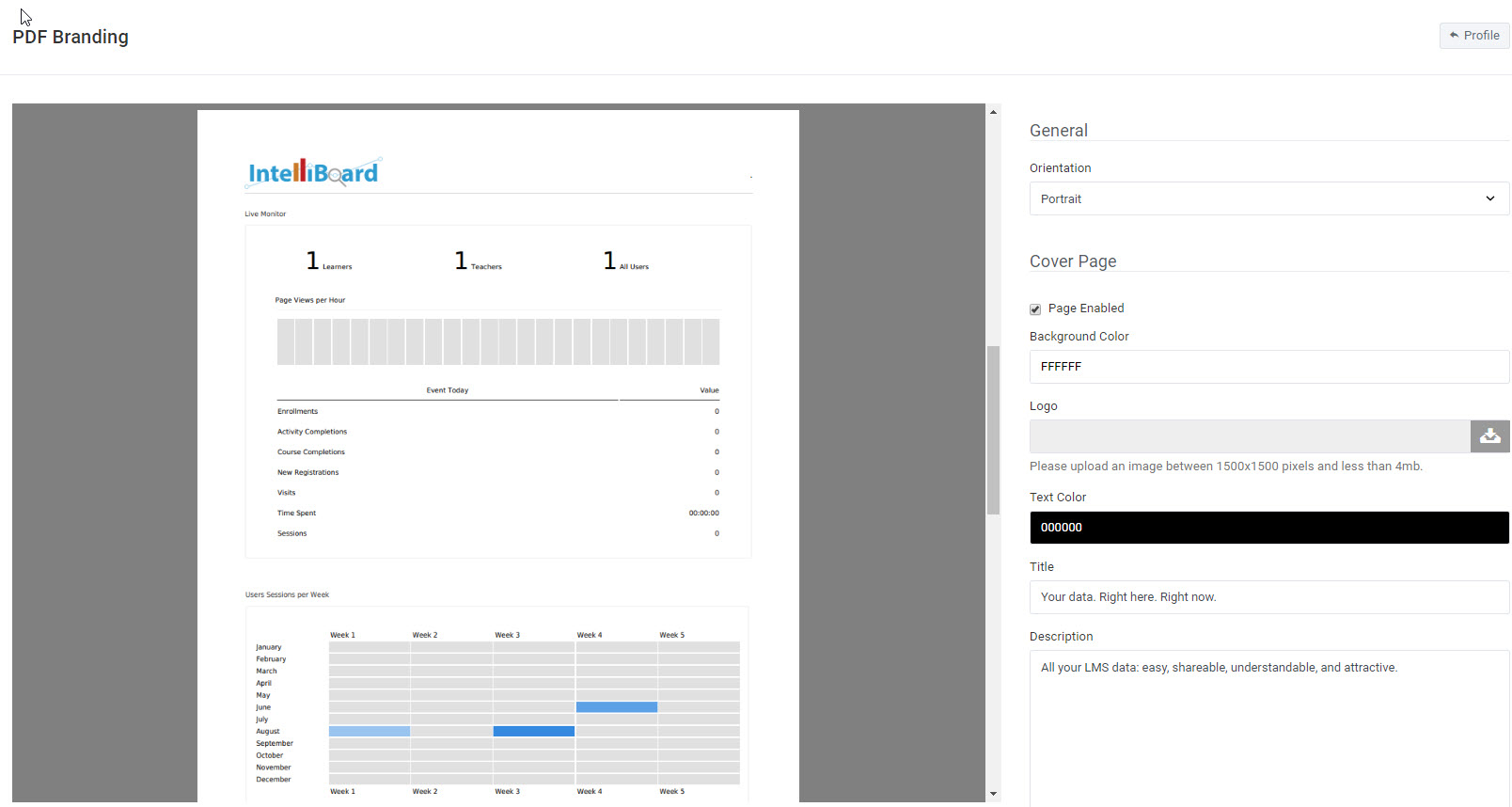Screen dimensions: 1512x807
Task: Go back using the Profile button
Action: (1473, 36)
